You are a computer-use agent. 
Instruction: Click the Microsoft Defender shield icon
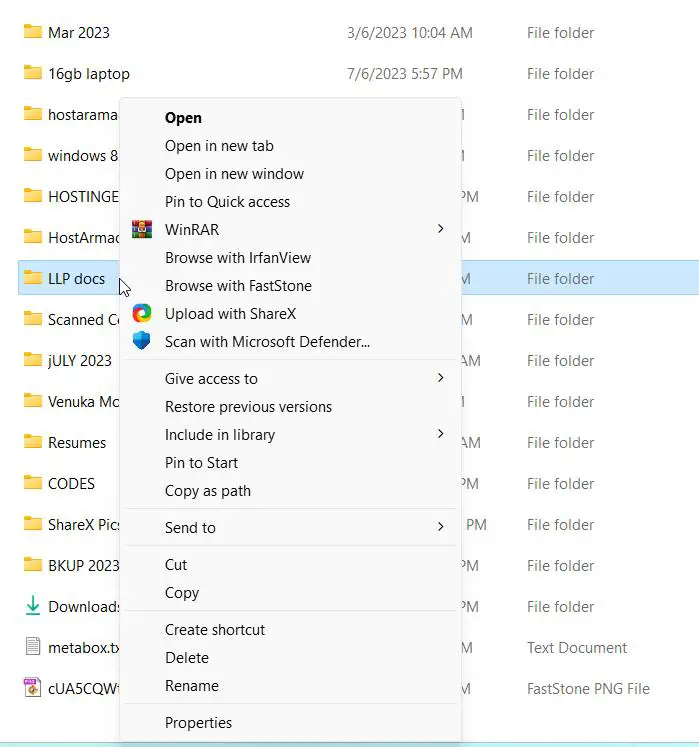tap(142, 341)
